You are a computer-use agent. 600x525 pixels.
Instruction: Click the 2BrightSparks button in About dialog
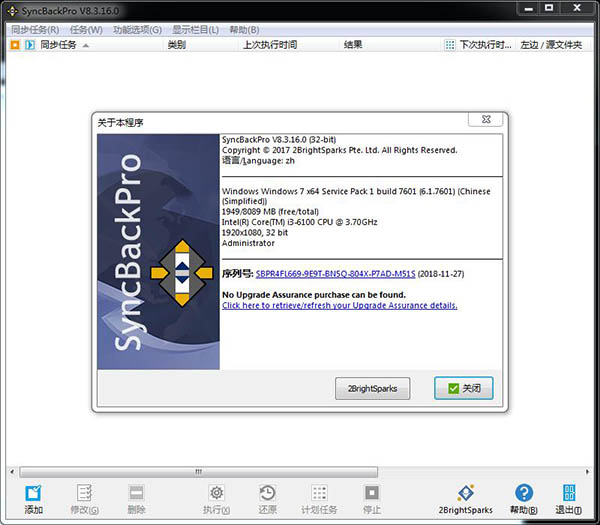point(372,388)
